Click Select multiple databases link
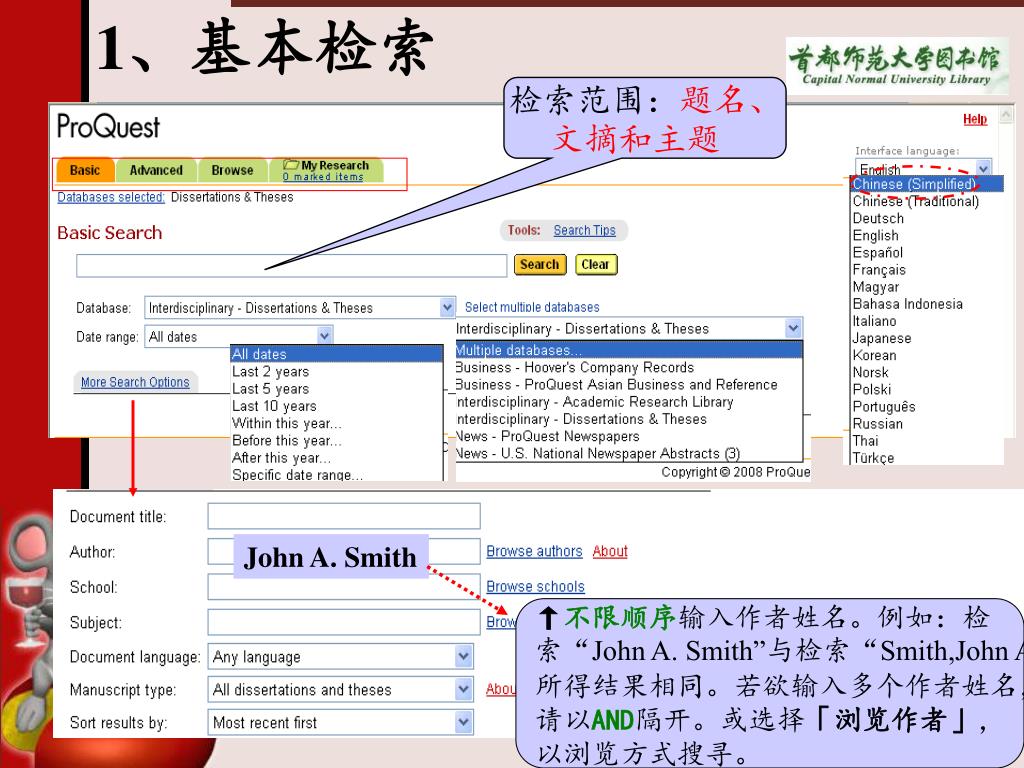Image resolution: width=1024 pixels, height=768 pixels. pos(532,307)
